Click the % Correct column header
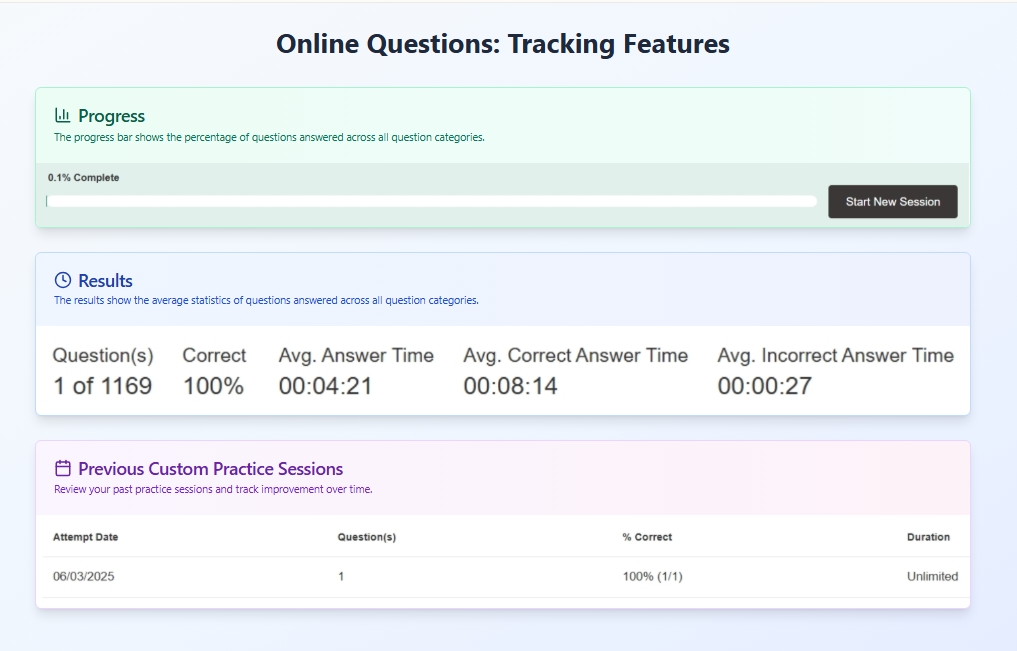The height and width of the screenshot is (651, 1017). (647, 537)
